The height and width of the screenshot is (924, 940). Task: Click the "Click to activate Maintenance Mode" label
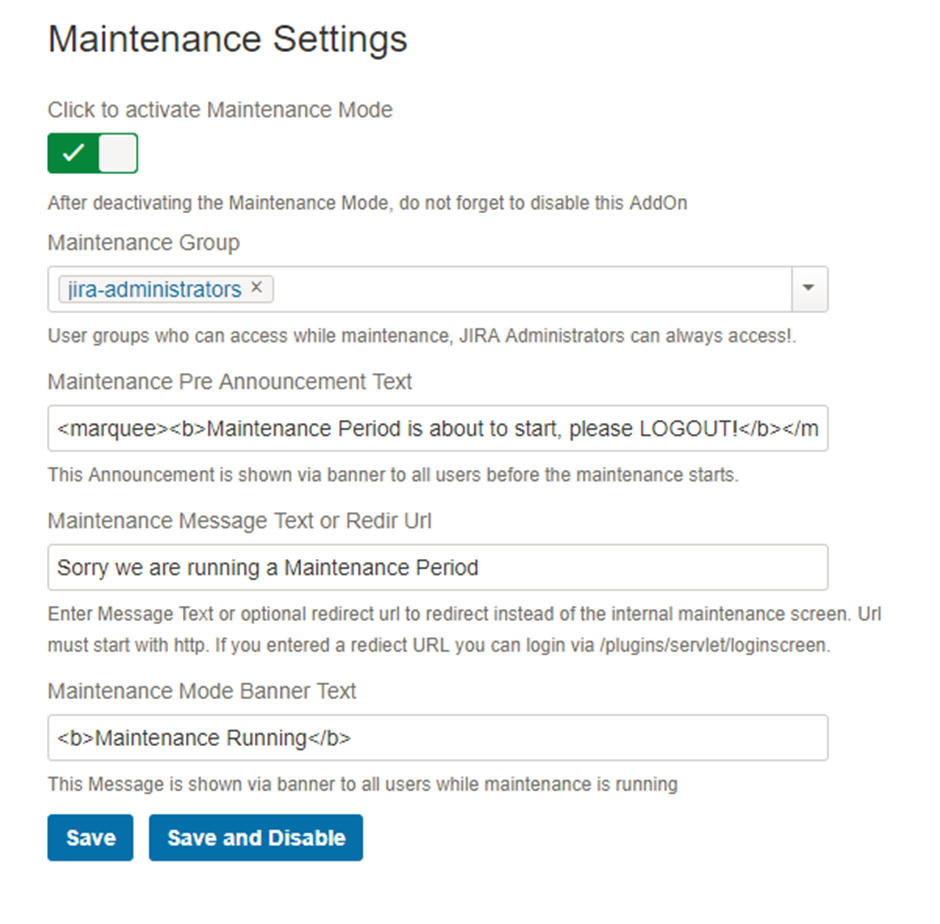(x=220, y=110)
